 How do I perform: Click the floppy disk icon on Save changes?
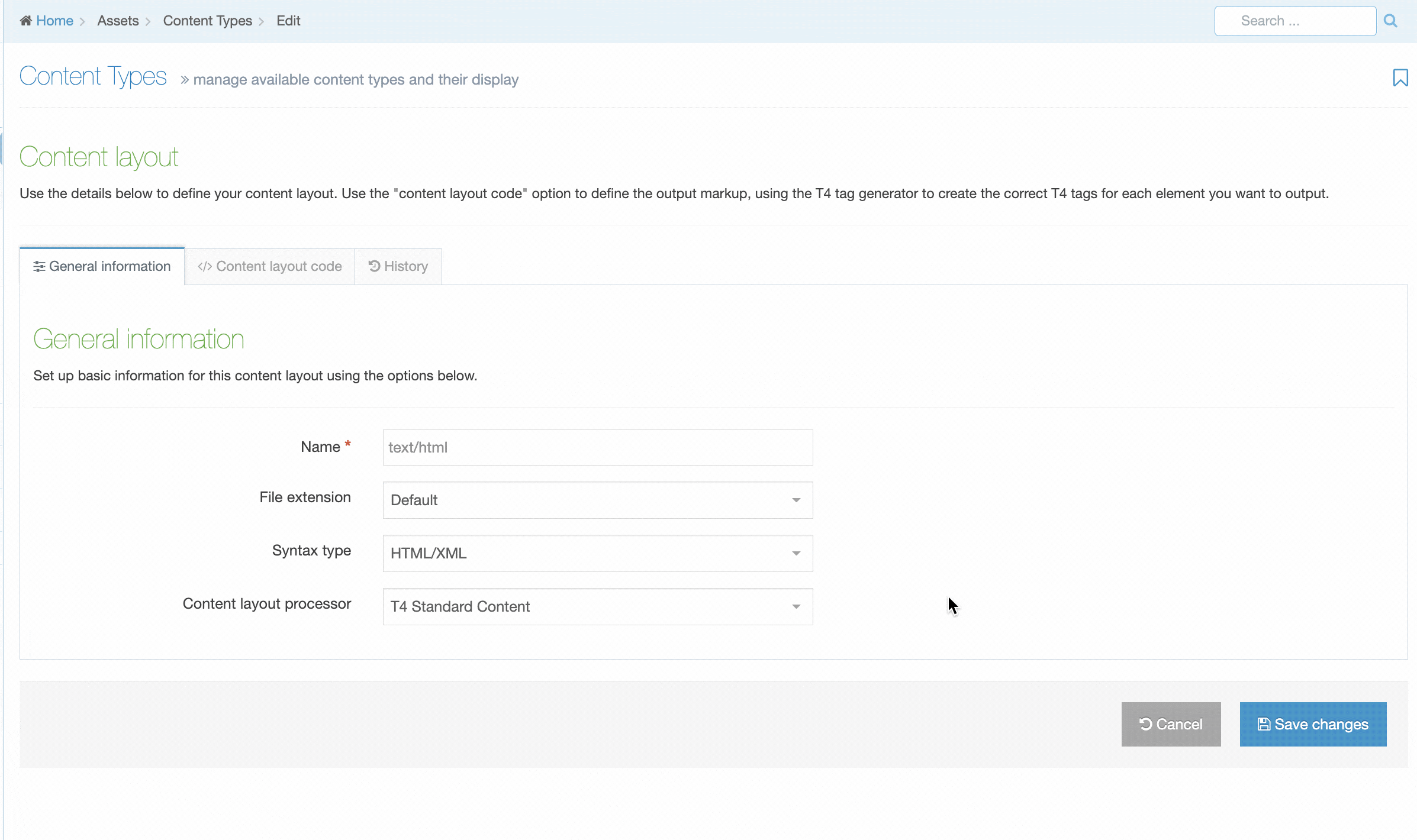1264,725
